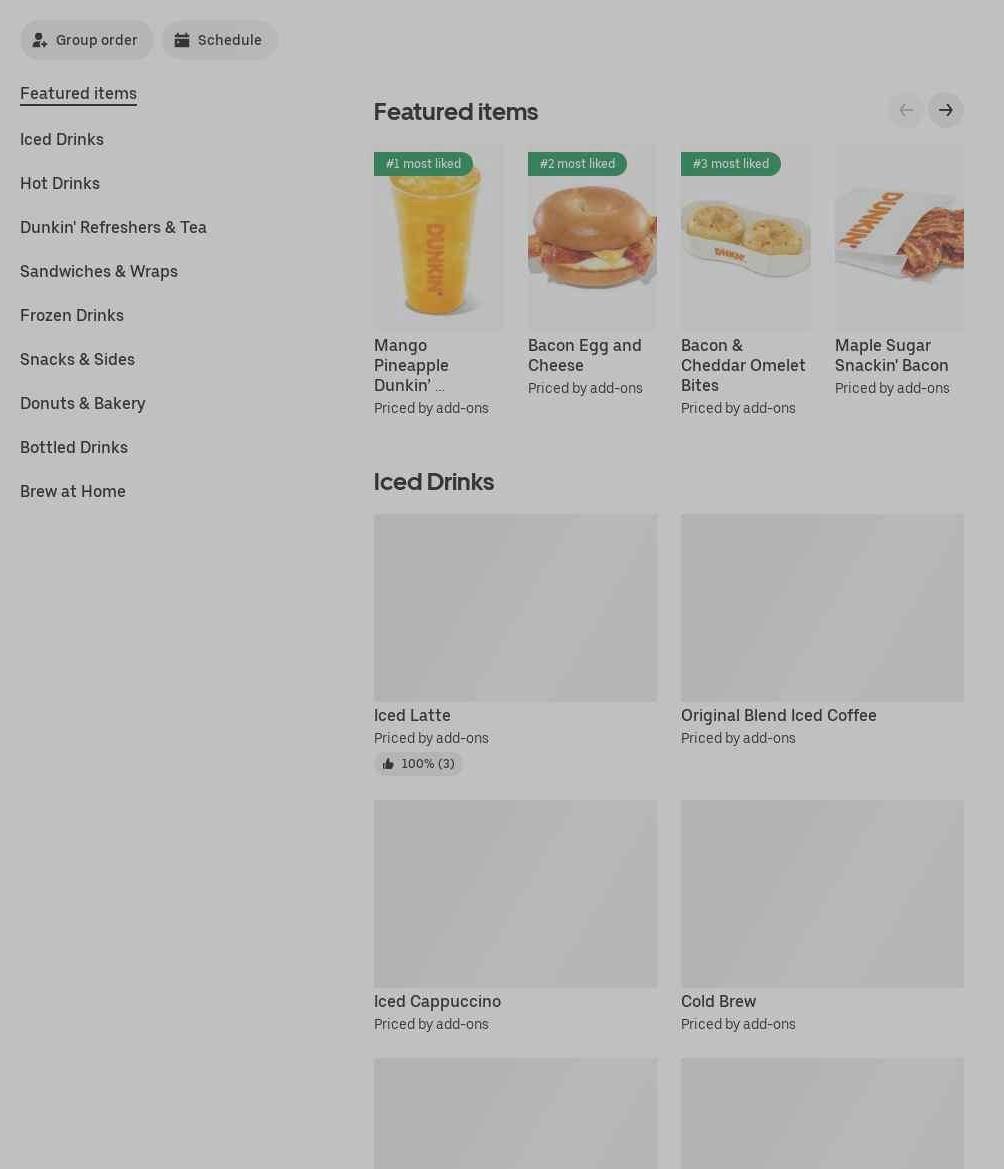Click the Schedule calendar icon
1004x1169 pixels.
point(182,40)
